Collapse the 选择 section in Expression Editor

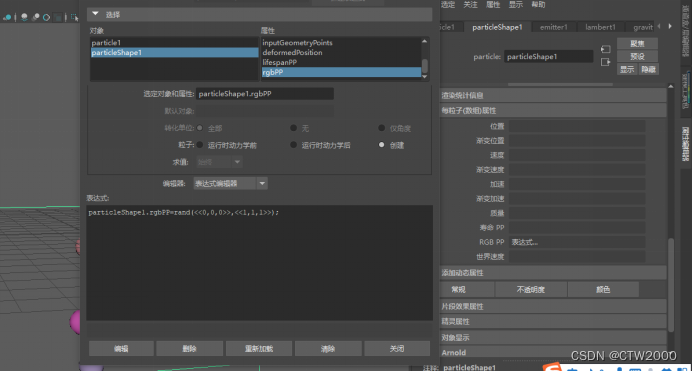coord(259,15)
